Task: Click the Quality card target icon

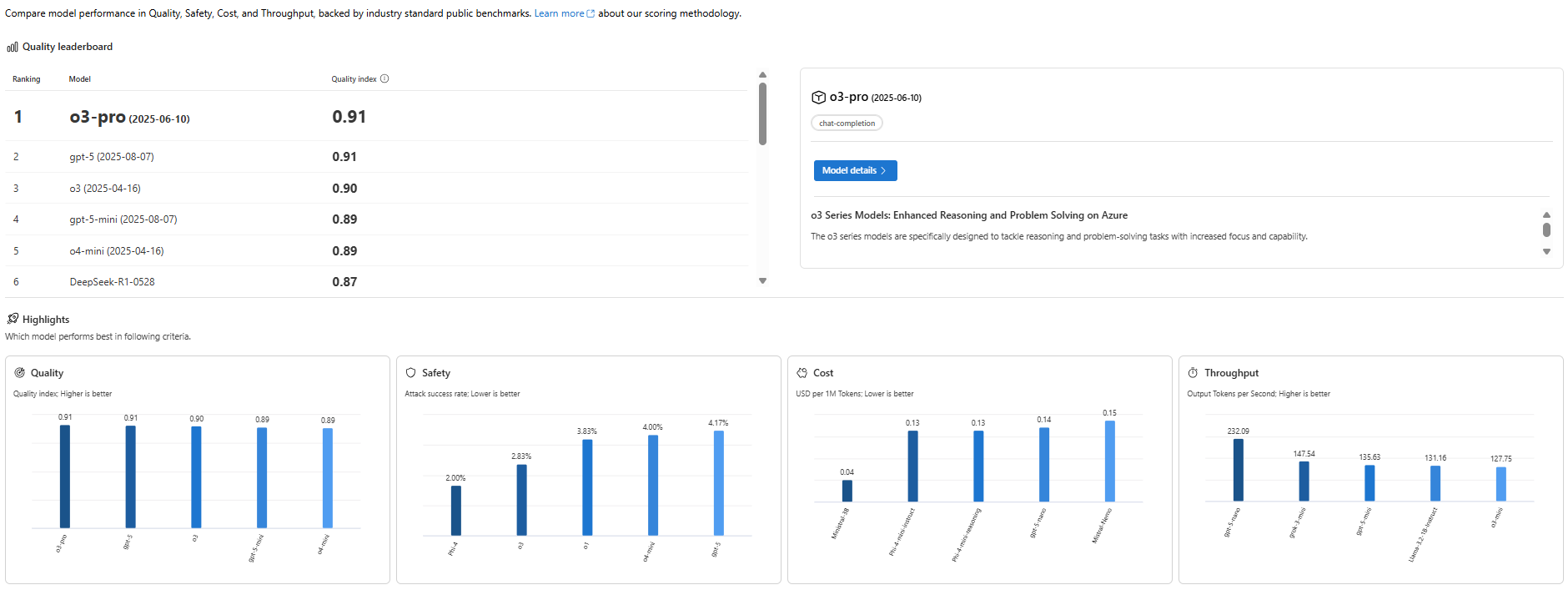Action: pos(20,373)
